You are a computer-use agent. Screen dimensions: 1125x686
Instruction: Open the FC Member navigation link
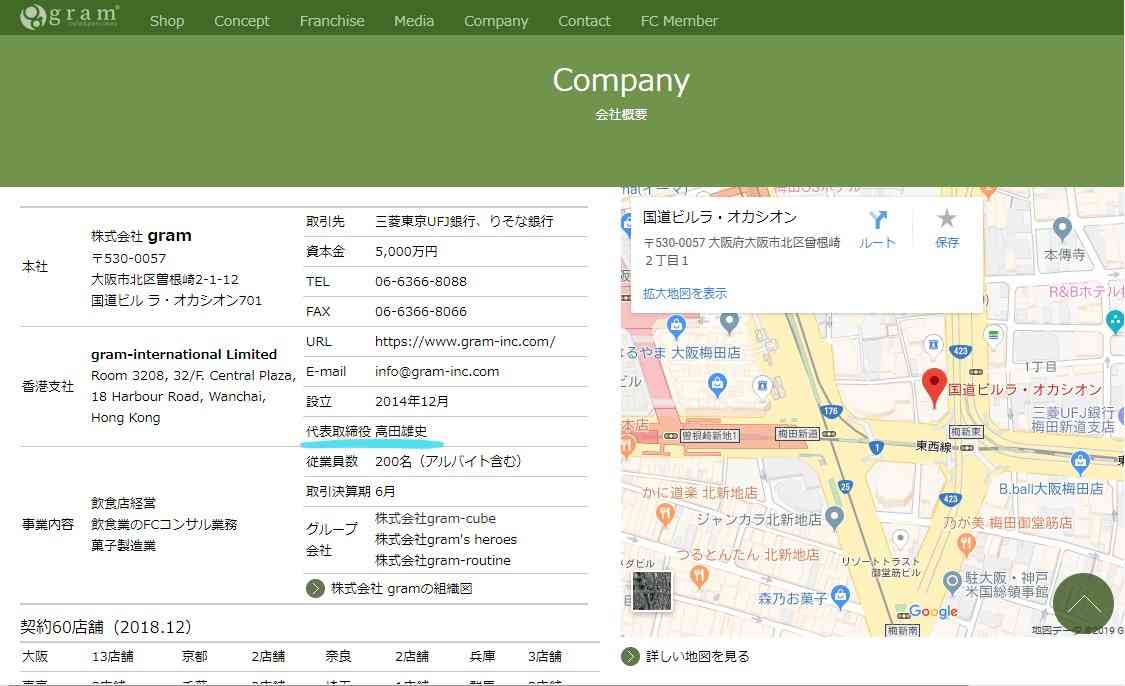(679, 21)
